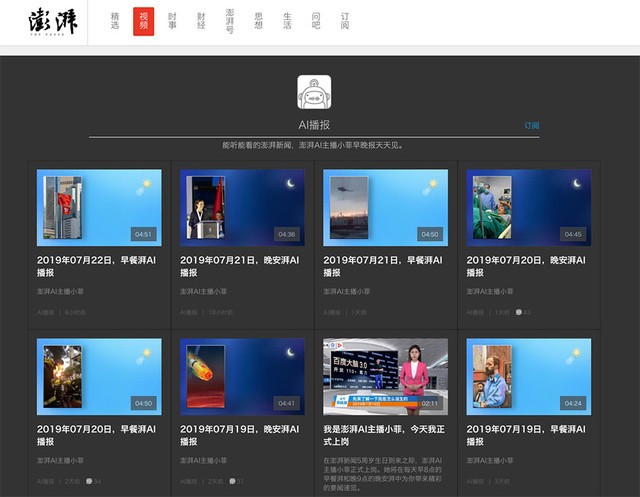This screenshot has height=497, width=640.
Task: Click the 02:11 duration badge on anchor video
Action: pos(430,403)
